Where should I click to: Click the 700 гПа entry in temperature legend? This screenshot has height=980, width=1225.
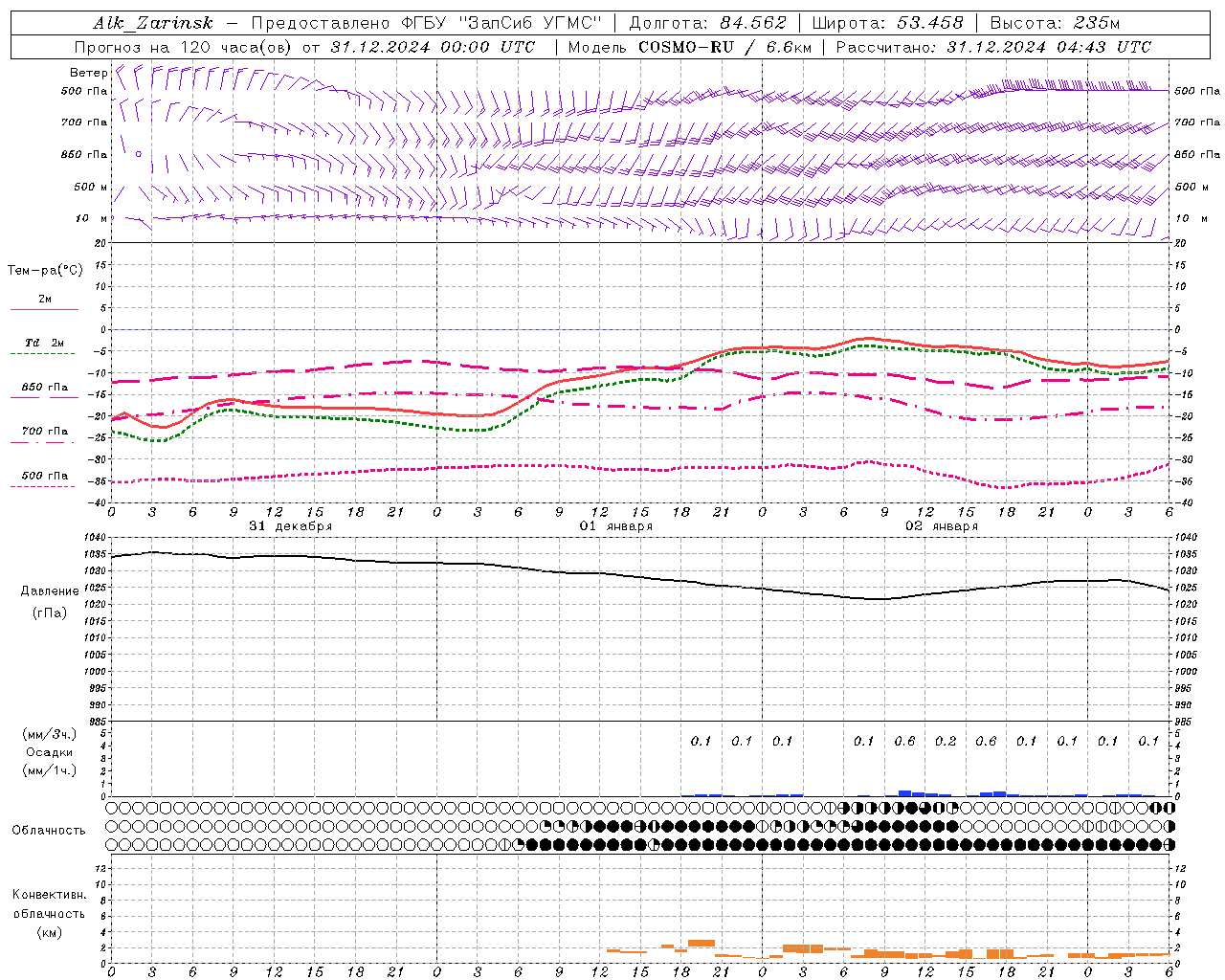45,432
